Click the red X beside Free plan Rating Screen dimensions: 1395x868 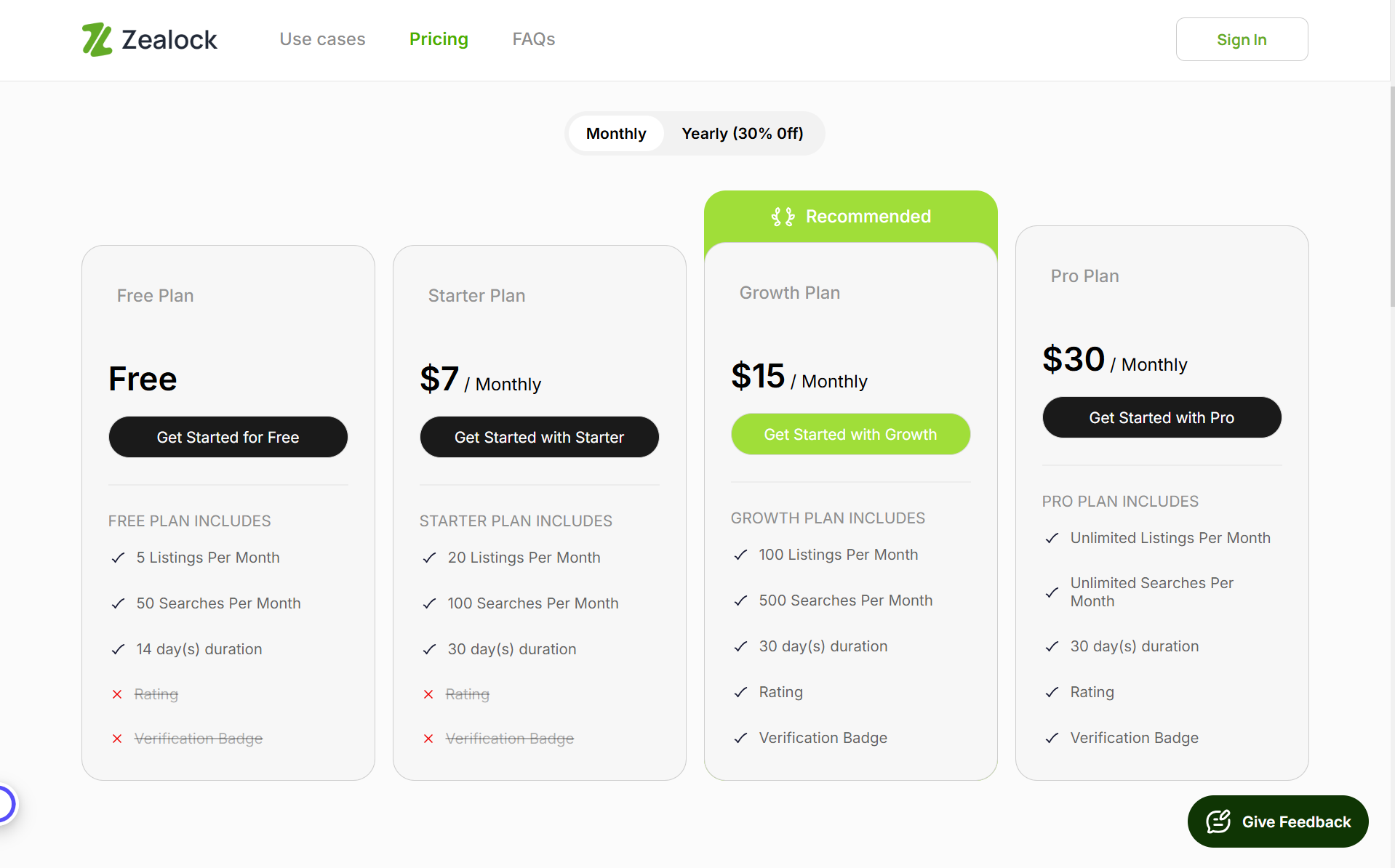pyautogui.click(x=117, y=694)
